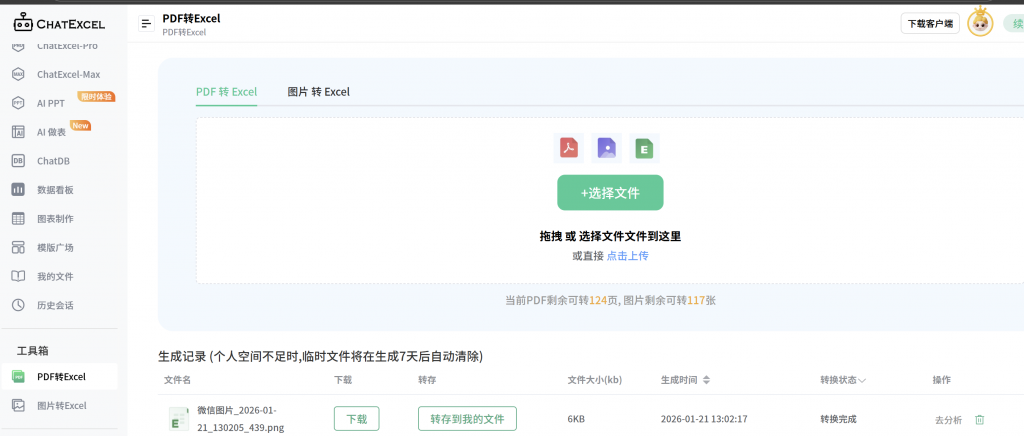1024x436 pixels.
Task: Click the 文件名 column header
Action: coord(177,380)
